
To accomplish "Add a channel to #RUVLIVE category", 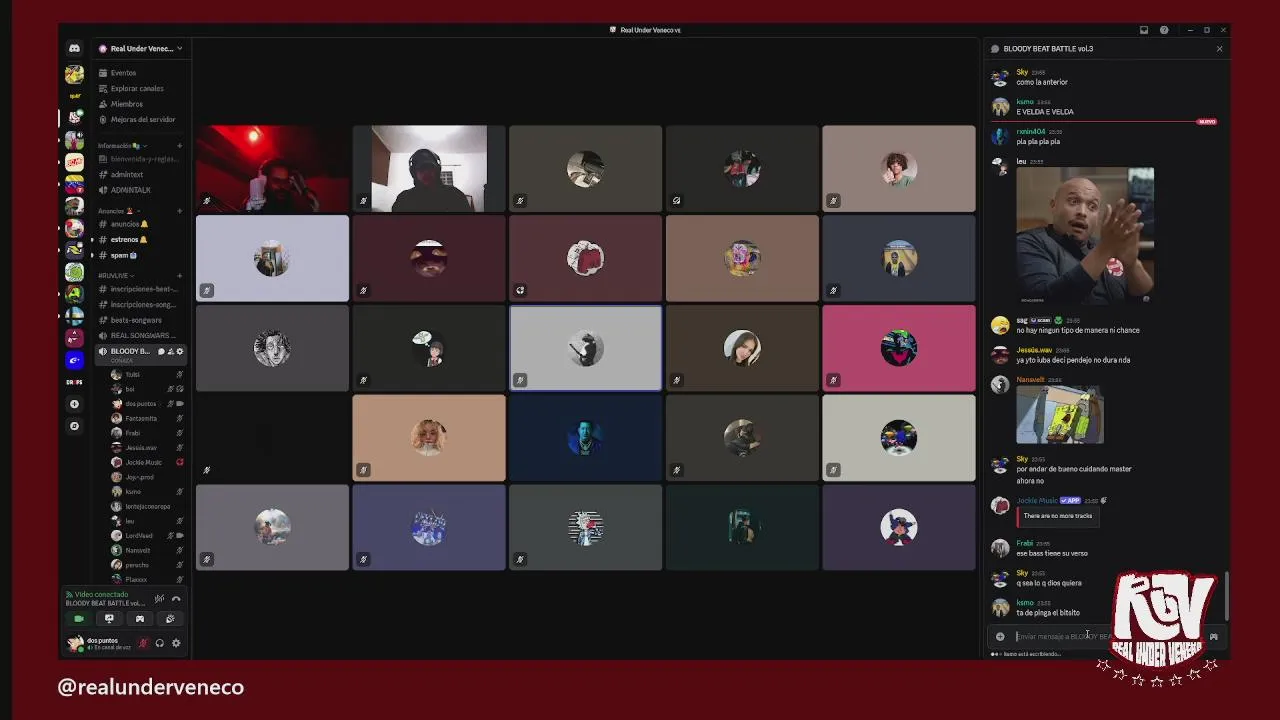I will click(x=180, y=275).
